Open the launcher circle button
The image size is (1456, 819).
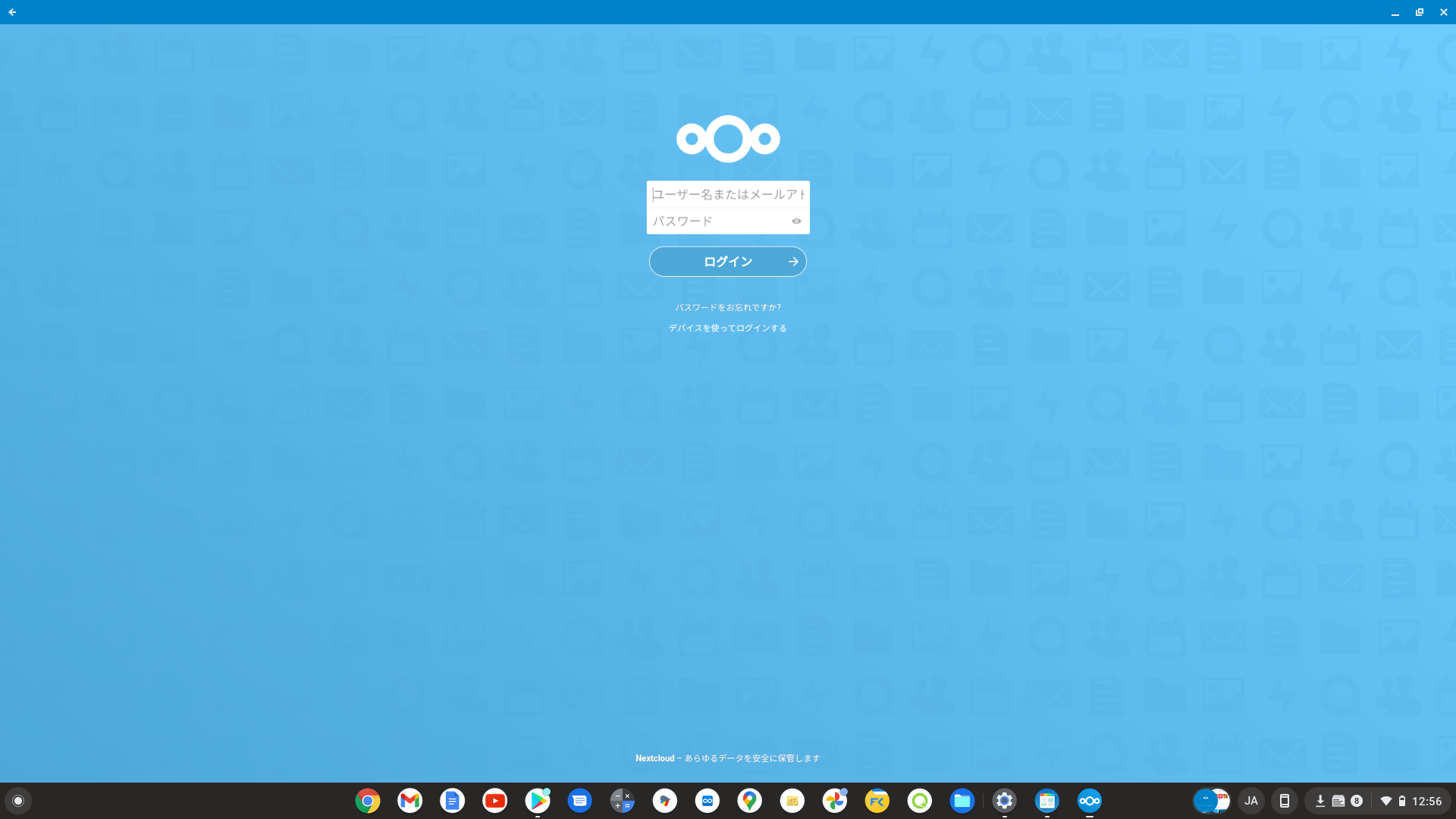coord(18,801)
